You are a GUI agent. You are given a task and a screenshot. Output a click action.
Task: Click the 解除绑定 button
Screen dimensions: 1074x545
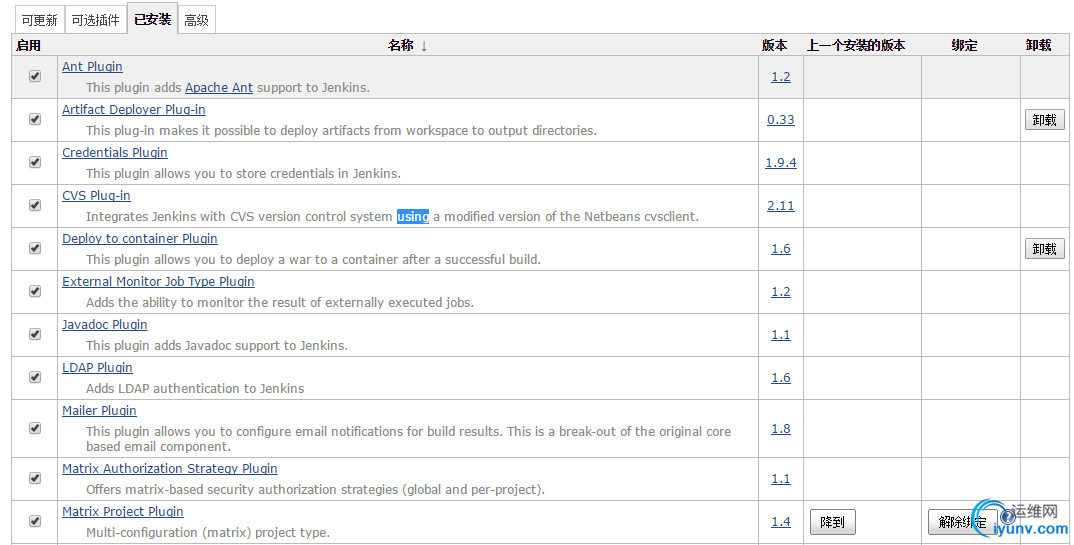tap(962, 522)
